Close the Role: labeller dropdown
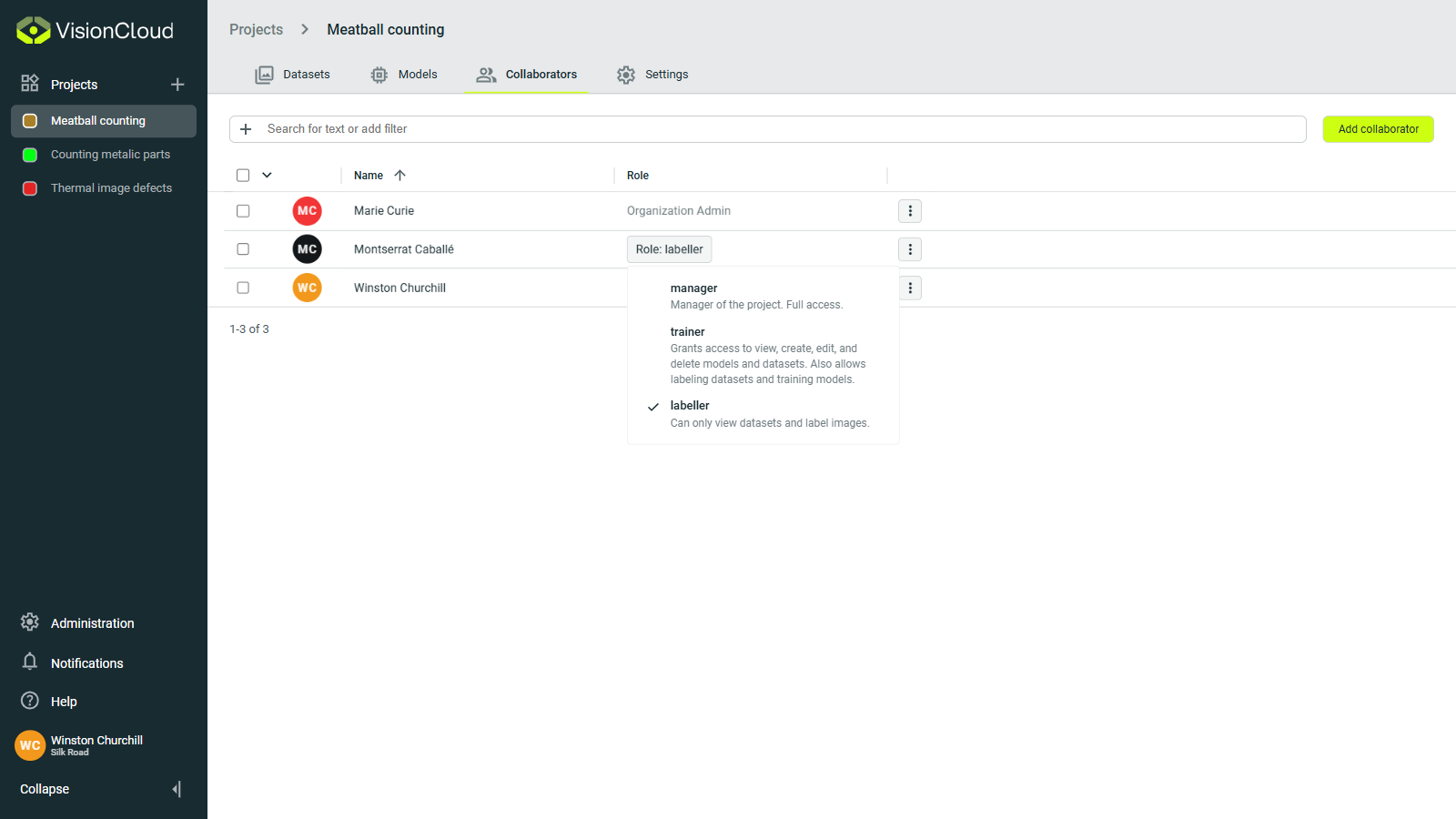 (x=669, y=249)
